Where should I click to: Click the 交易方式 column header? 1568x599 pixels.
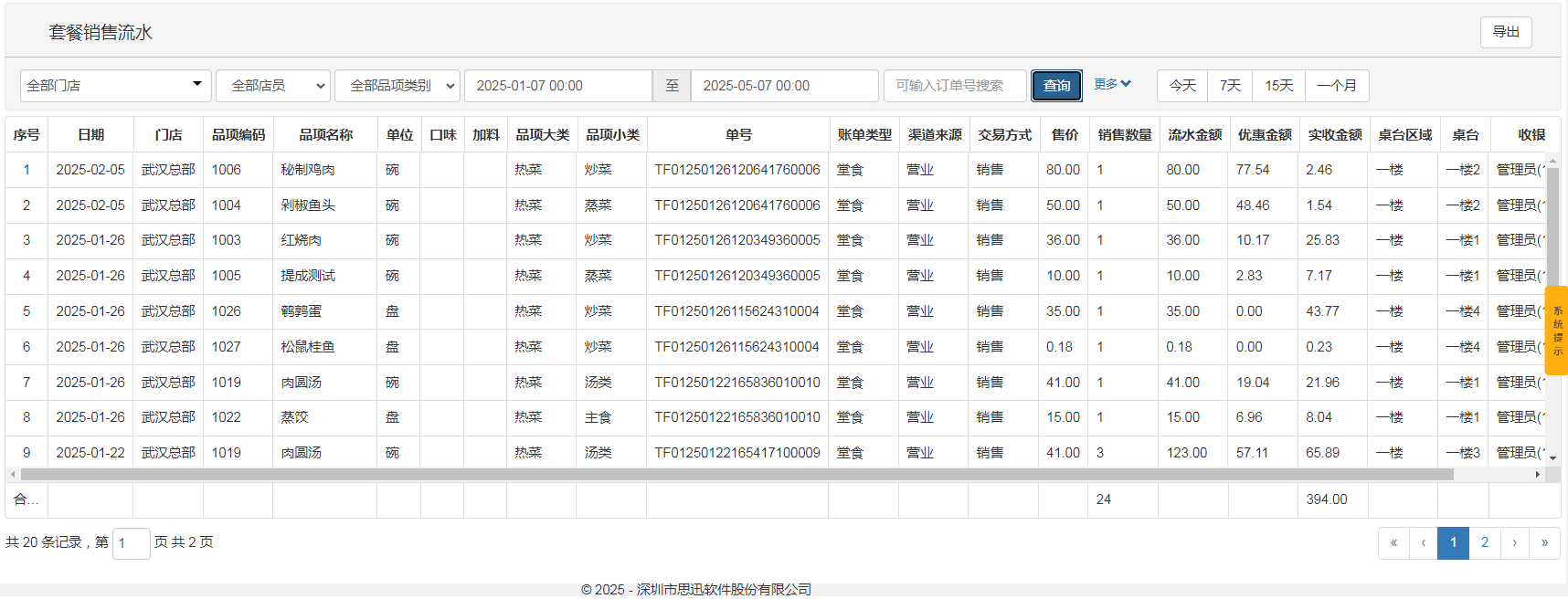1004,134
